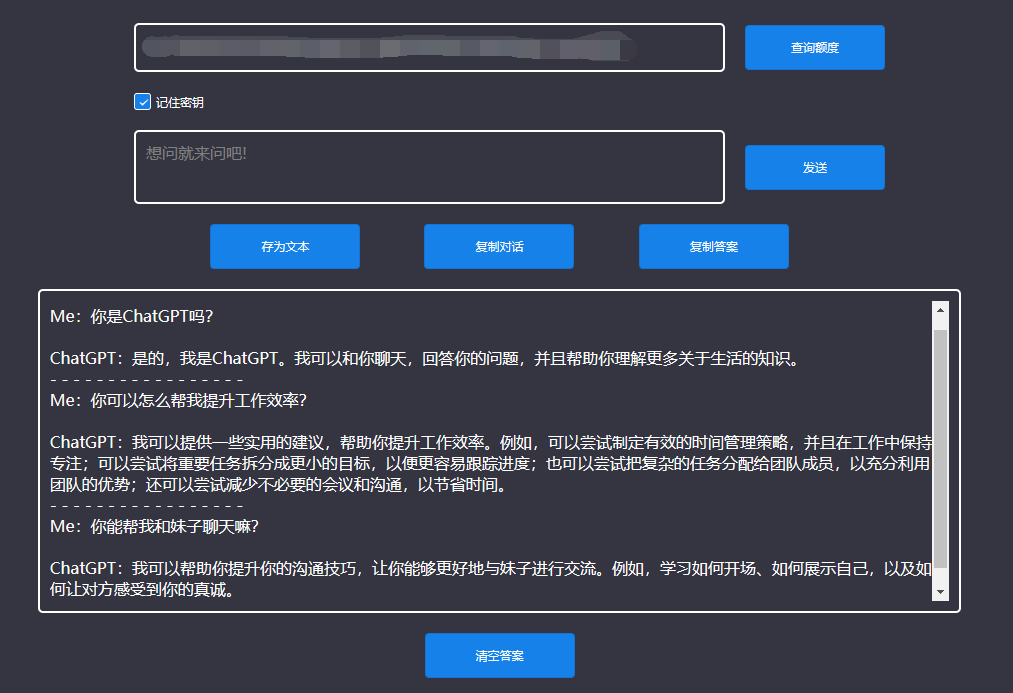Click the 查询额度 button to check quota

click(x=814, y=47)
